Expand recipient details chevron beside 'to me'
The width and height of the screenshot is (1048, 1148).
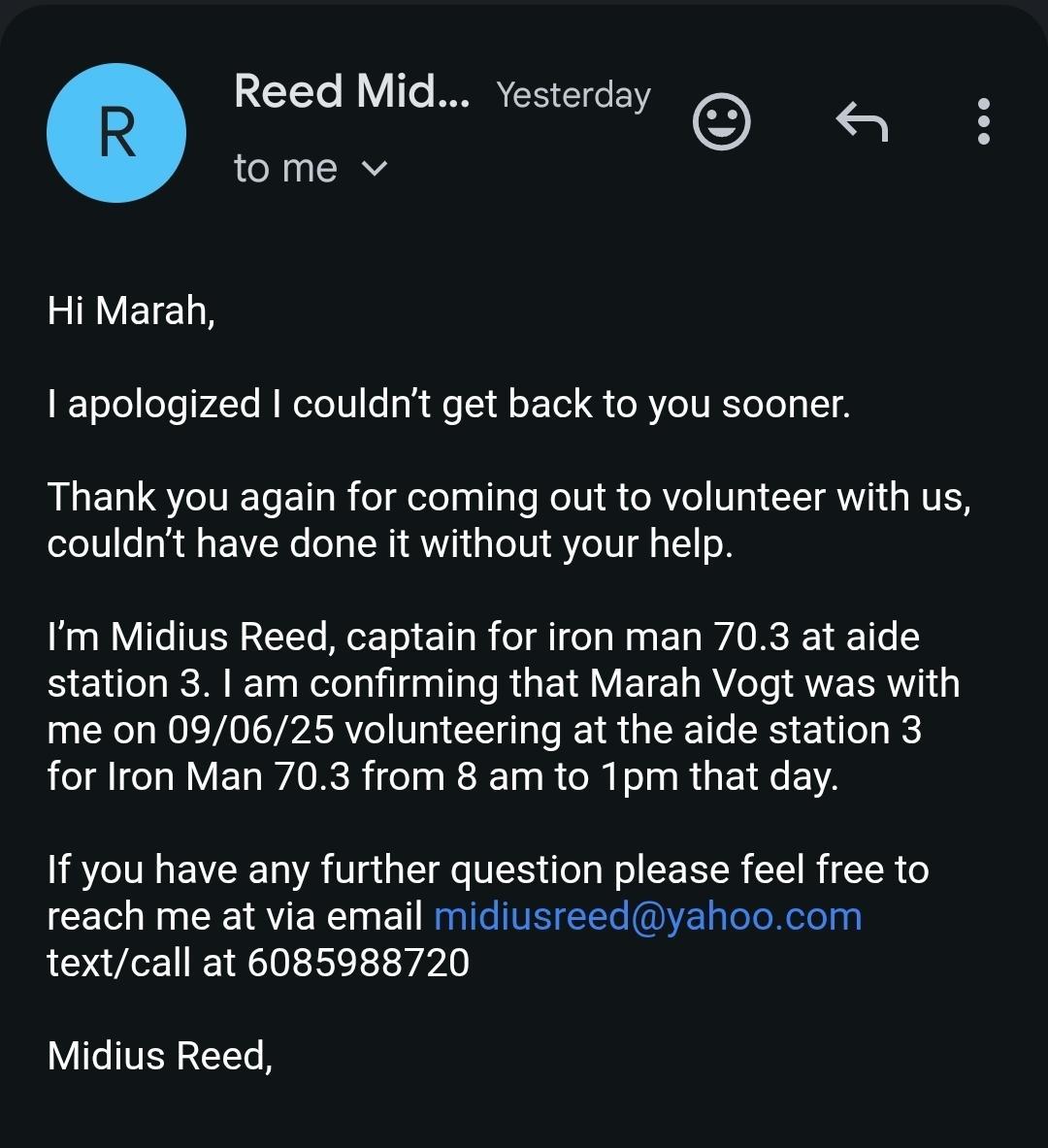tap(375, 169)
